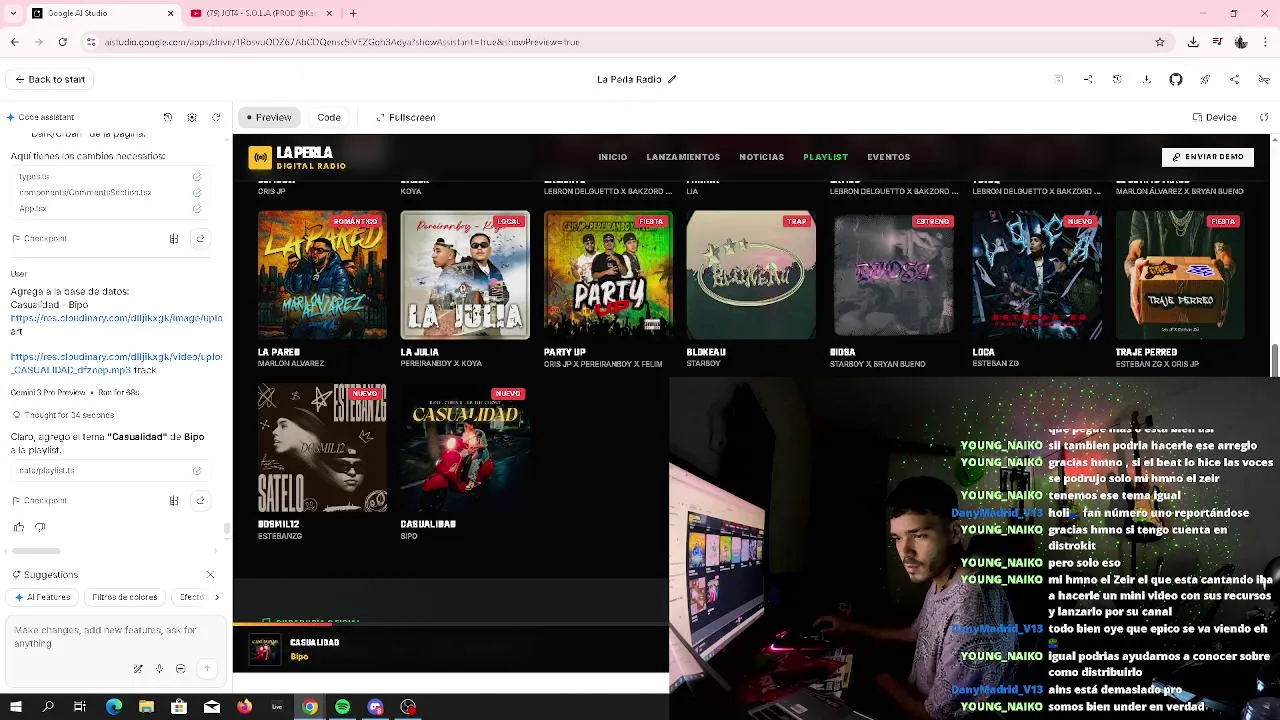The image size is (1280, 720).
Task: Open data/playlist.ts changed file row
Action: click(110, 470)
